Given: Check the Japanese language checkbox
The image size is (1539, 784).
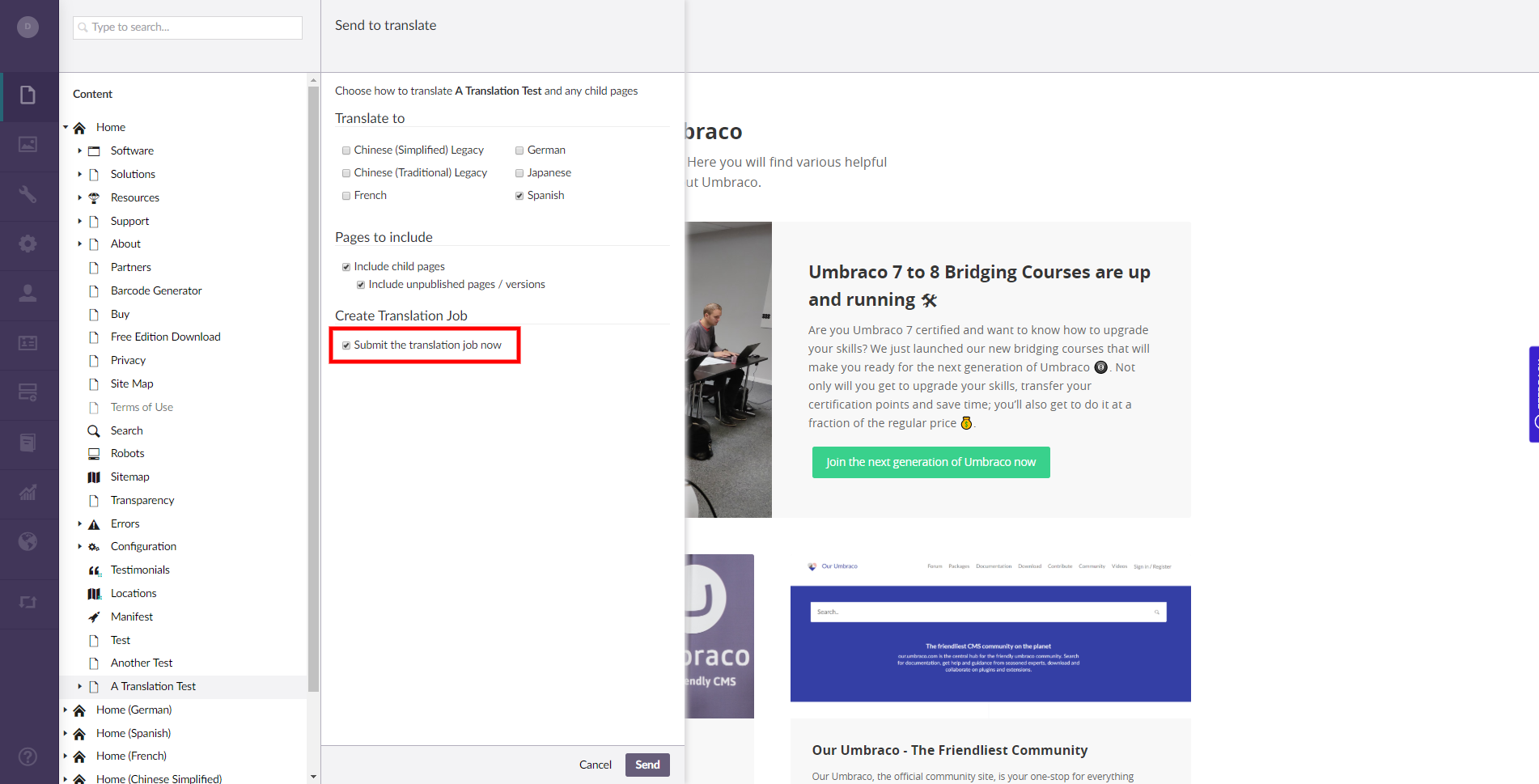Looking at the screenshot, I should pos(519,173).
